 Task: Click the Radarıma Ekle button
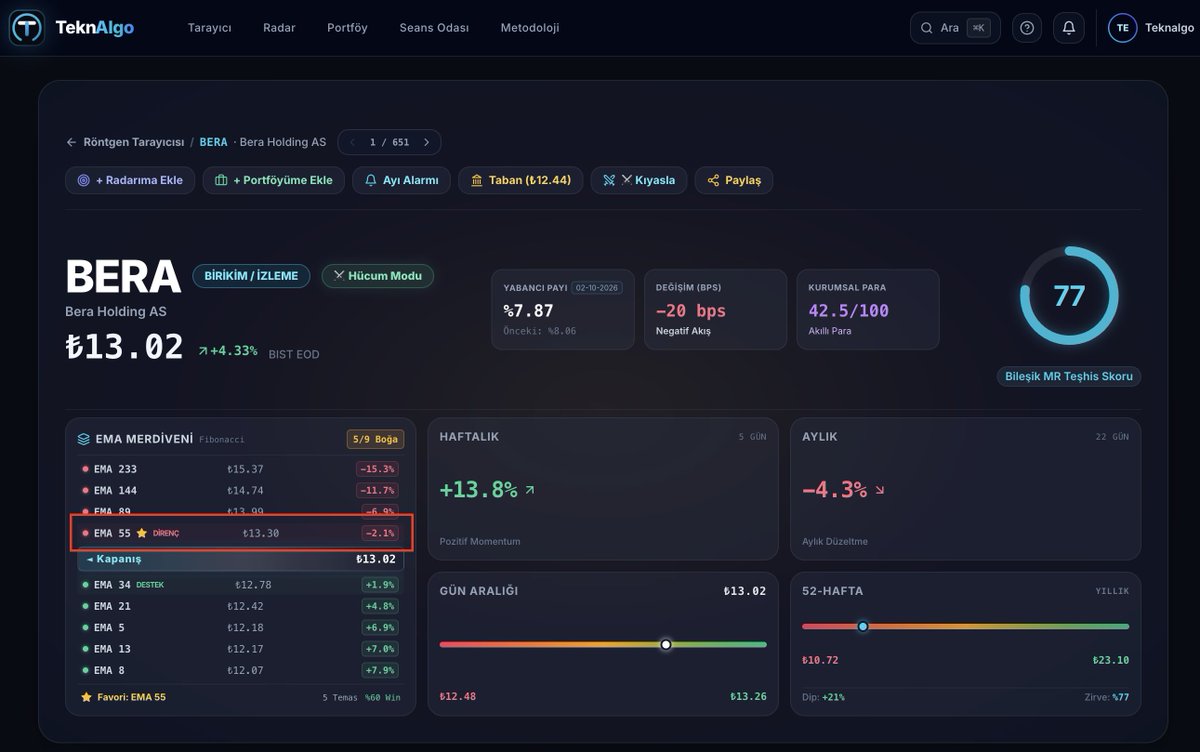coord(129,180)
